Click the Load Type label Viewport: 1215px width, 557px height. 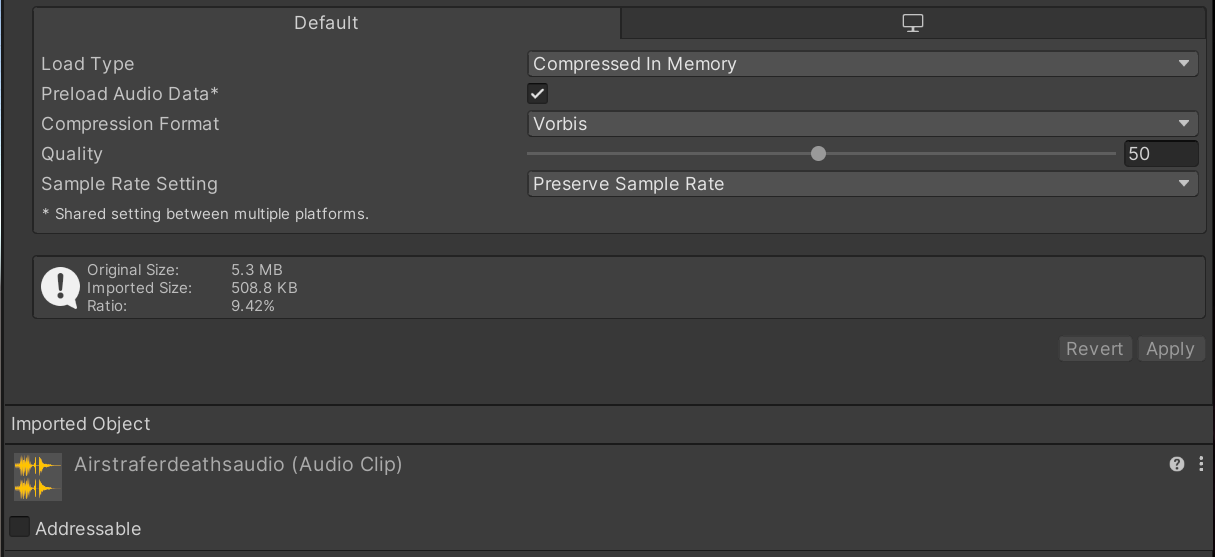tap(88, 64)
